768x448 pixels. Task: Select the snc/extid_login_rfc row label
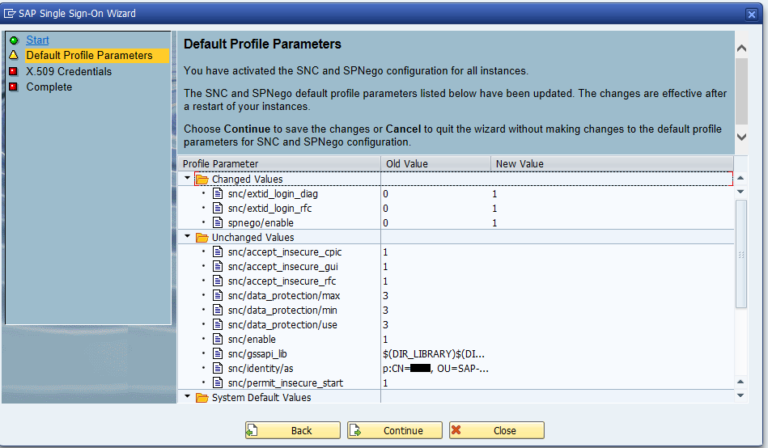tap(270, 209)
